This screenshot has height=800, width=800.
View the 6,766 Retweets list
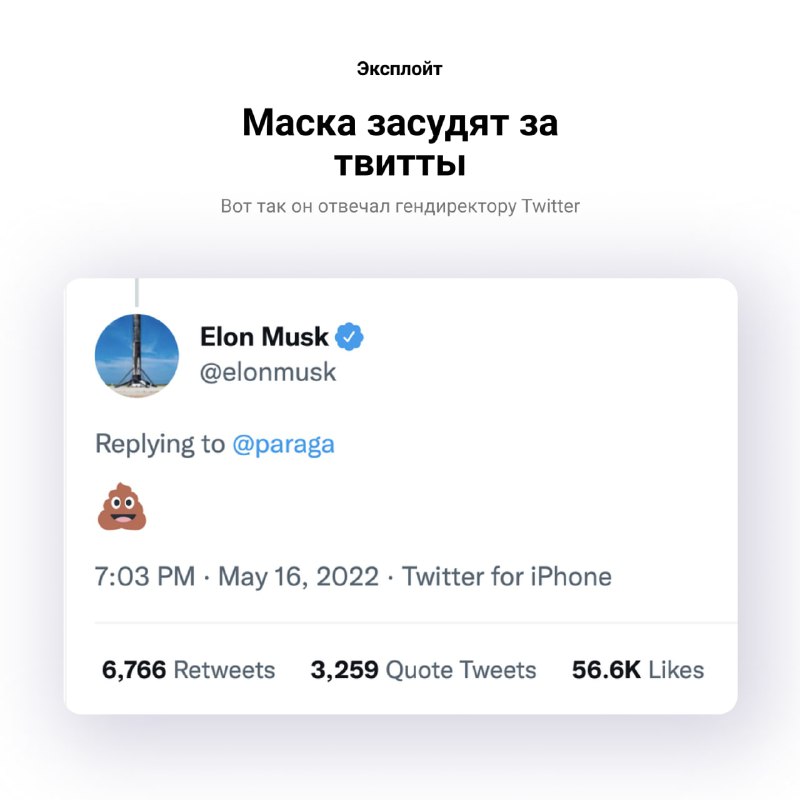click(x=188, y=670)
